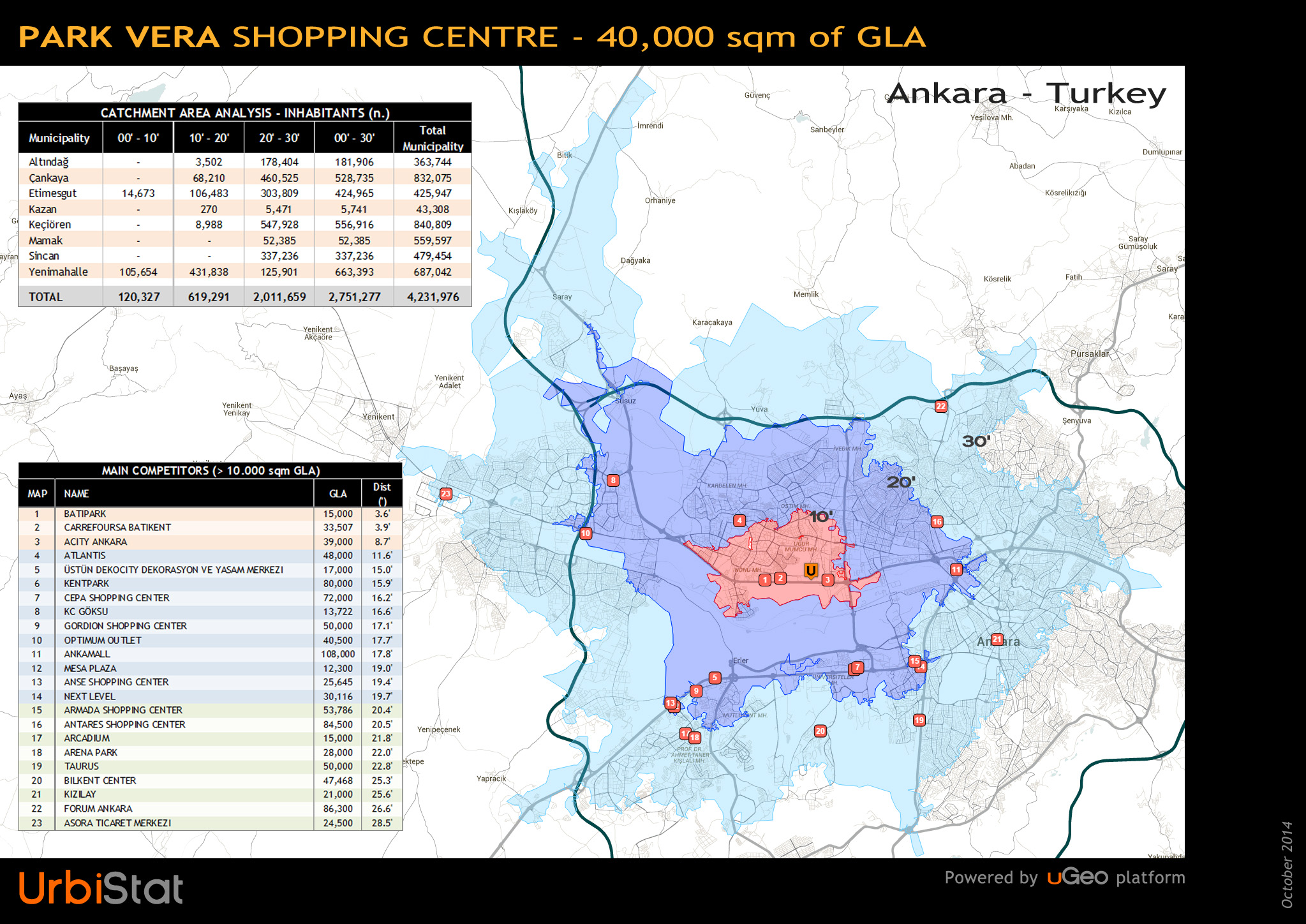Click map marker 10 for Optimum Outlet
This screenshot has height=924, width=1306.
pyautogui.click(x=586, y=533)
